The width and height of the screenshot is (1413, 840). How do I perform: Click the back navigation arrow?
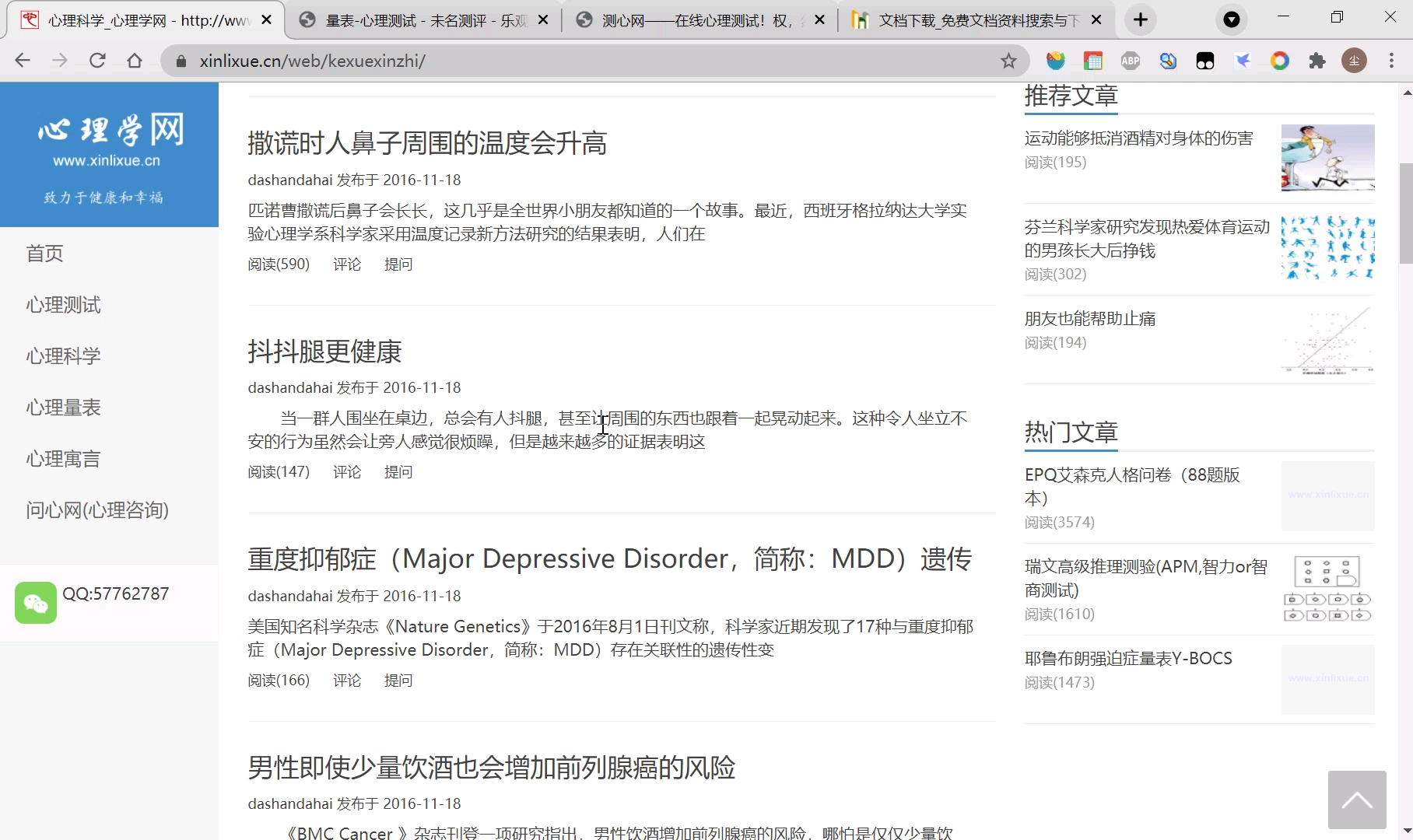click(x=23, y=61)
